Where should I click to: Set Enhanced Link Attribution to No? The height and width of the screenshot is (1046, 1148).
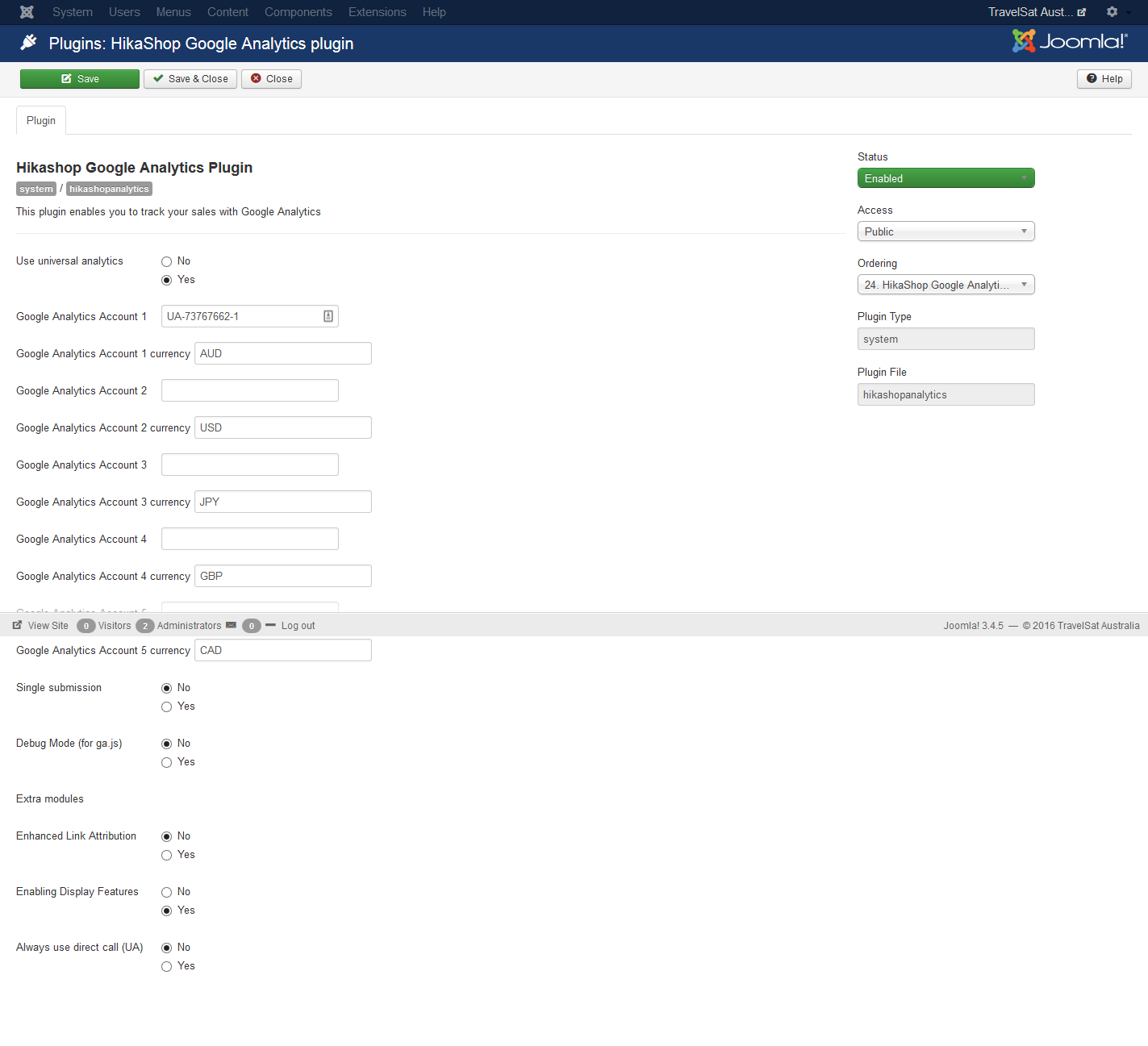coord(167,836)
